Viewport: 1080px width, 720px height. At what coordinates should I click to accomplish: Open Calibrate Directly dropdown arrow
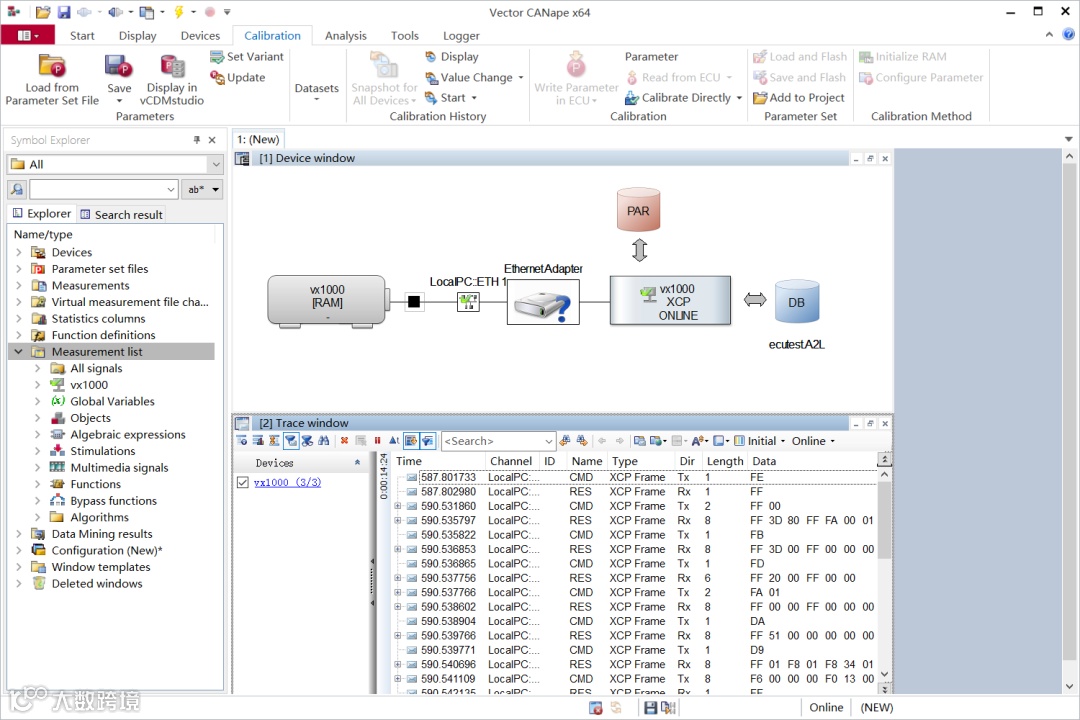point(739,98)
